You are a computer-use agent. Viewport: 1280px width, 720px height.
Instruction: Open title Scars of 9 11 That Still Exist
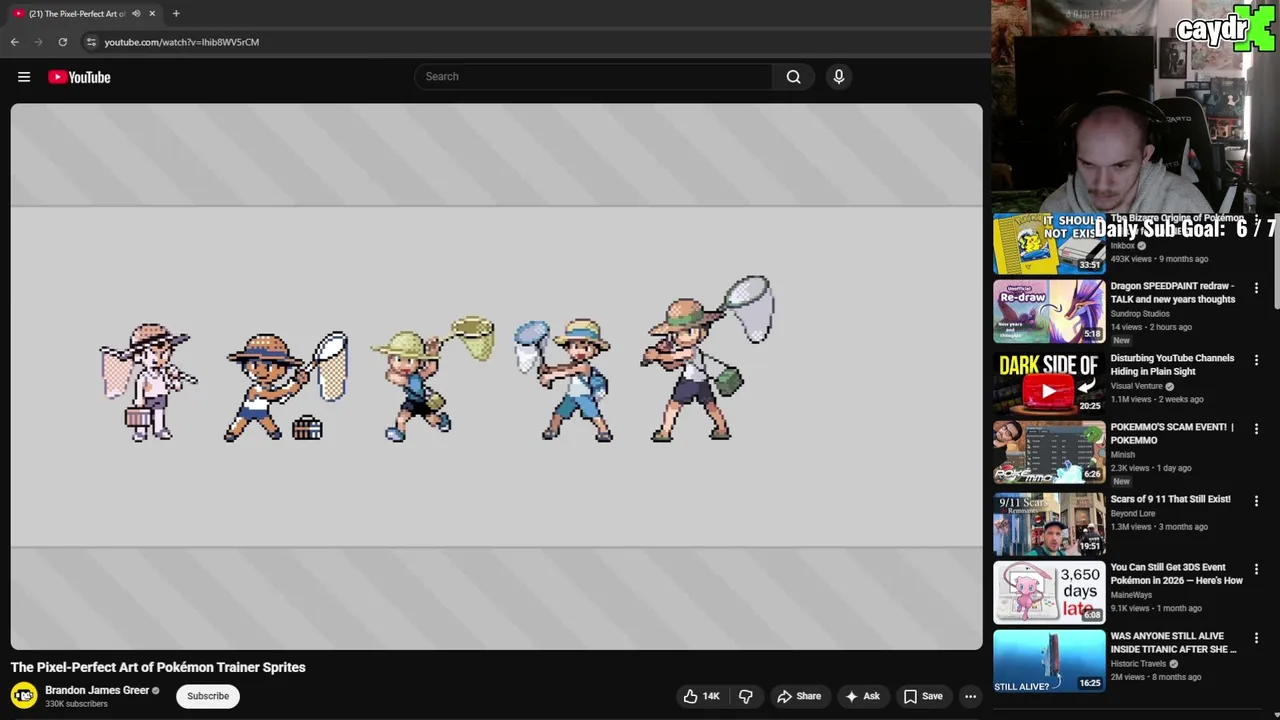pos(1171,499)
